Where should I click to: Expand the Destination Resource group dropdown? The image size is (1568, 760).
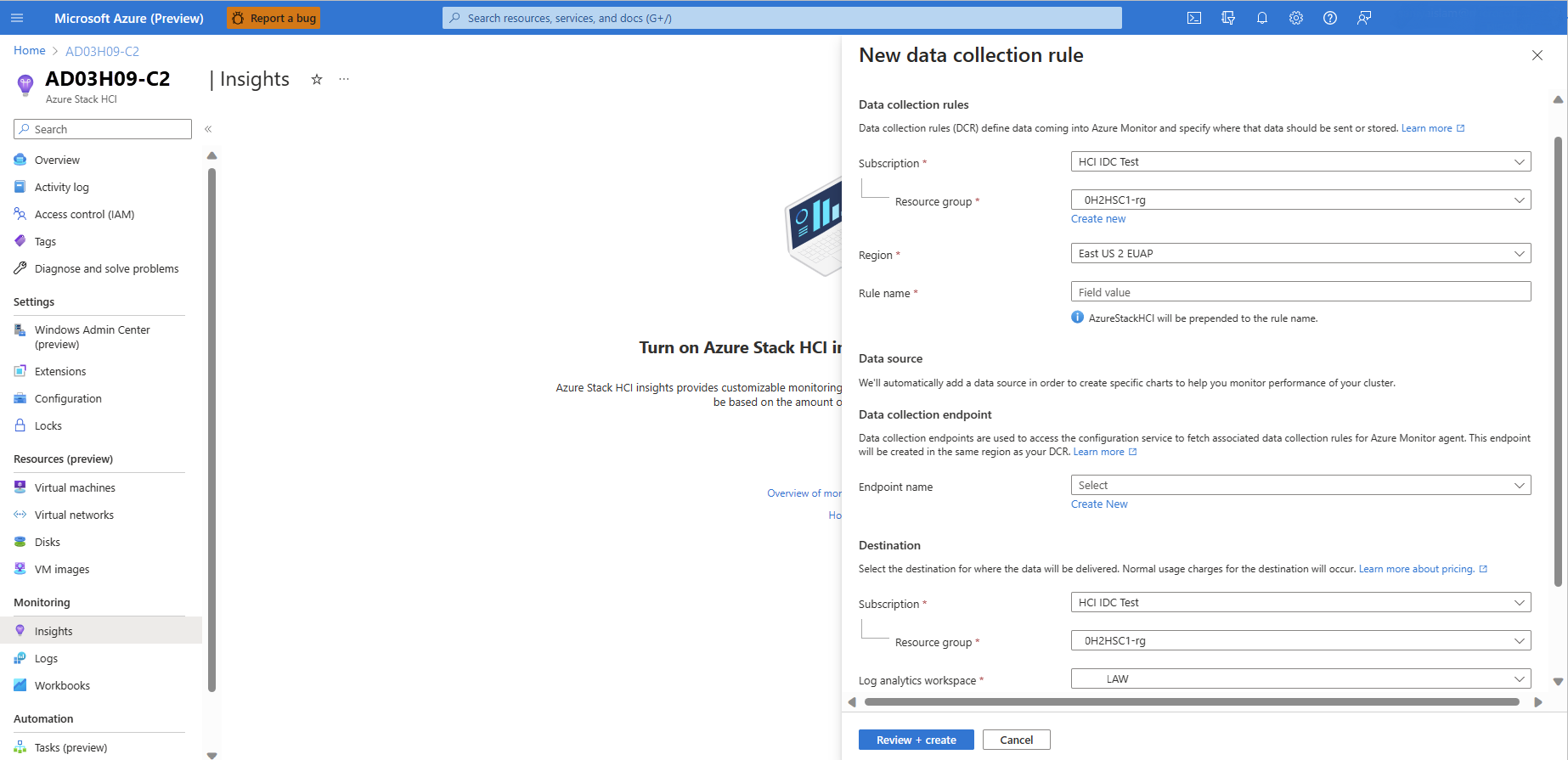(x=1300, y=640)
